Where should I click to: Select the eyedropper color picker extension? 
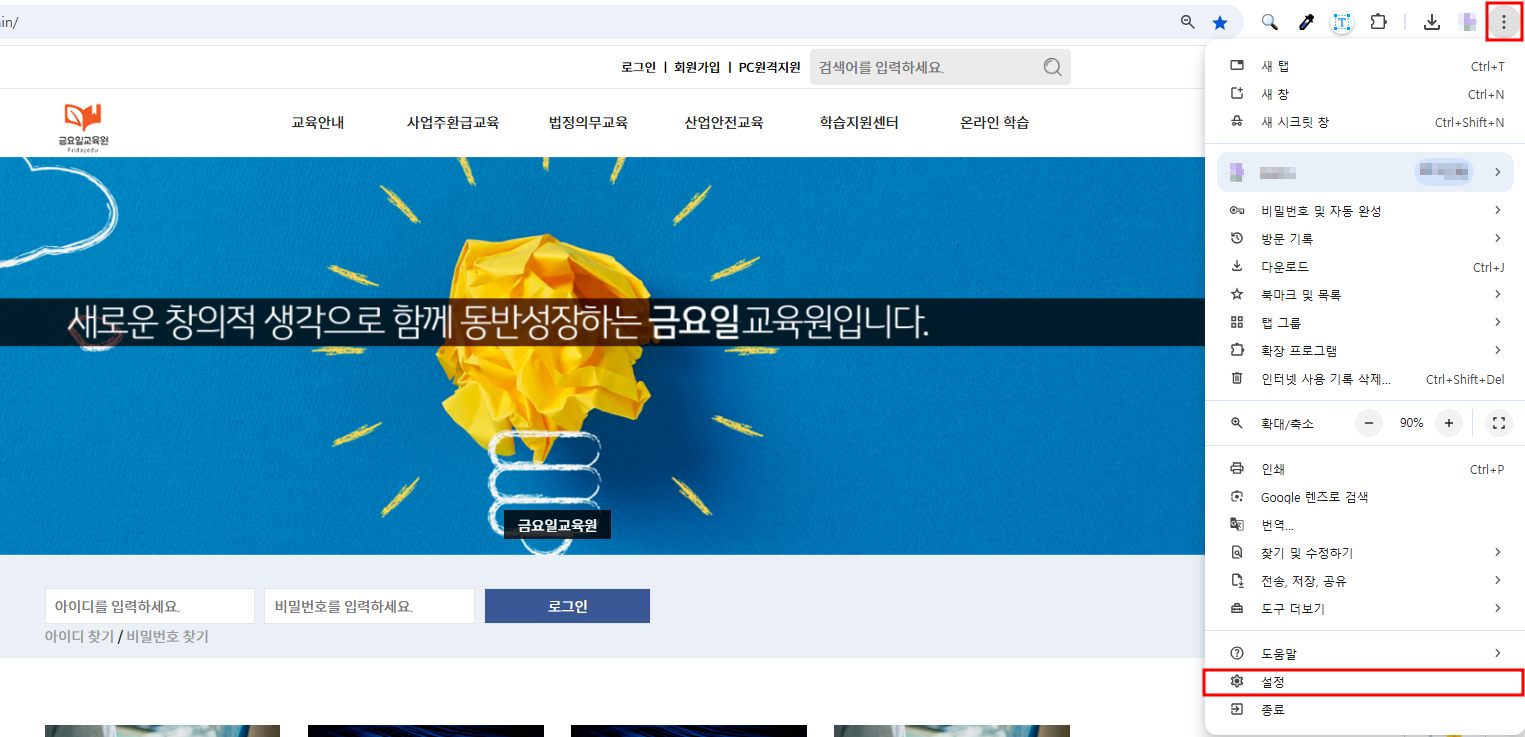tap(1306, 22)
